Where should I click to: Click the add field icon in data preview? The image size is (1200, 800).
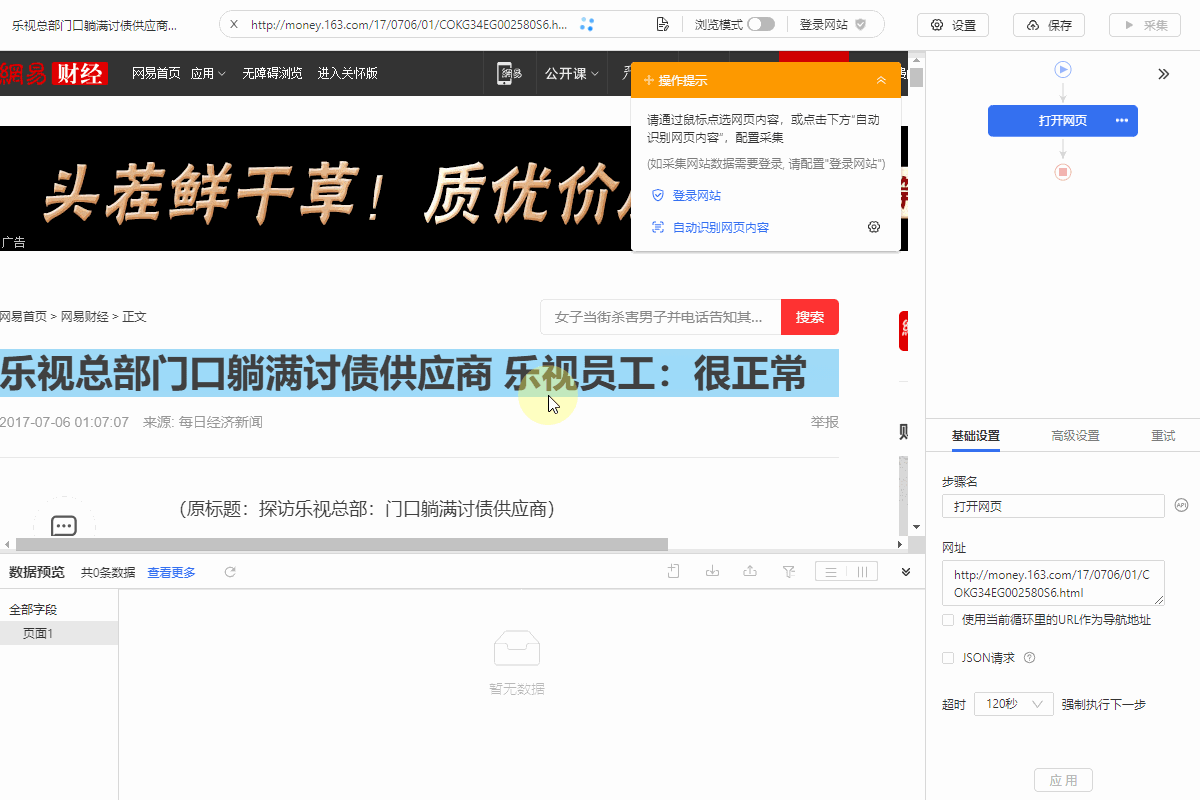(x=673, y=571)
